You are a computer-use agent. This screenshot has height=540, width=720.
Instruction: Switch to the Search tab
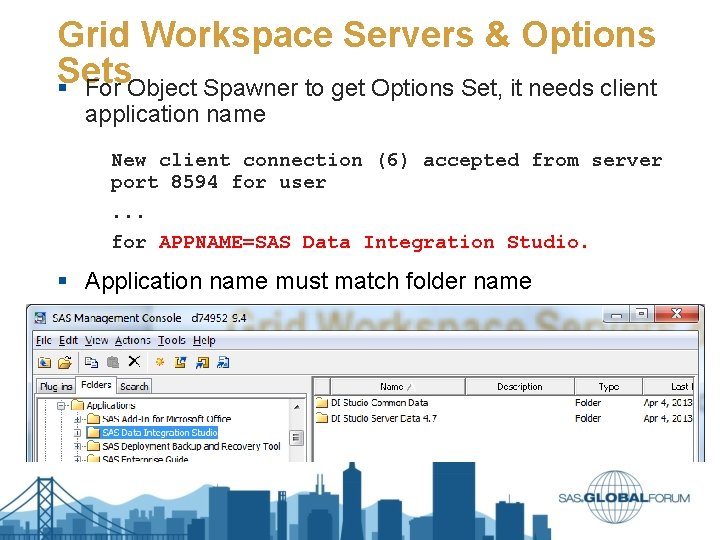[x=134, y=386]
